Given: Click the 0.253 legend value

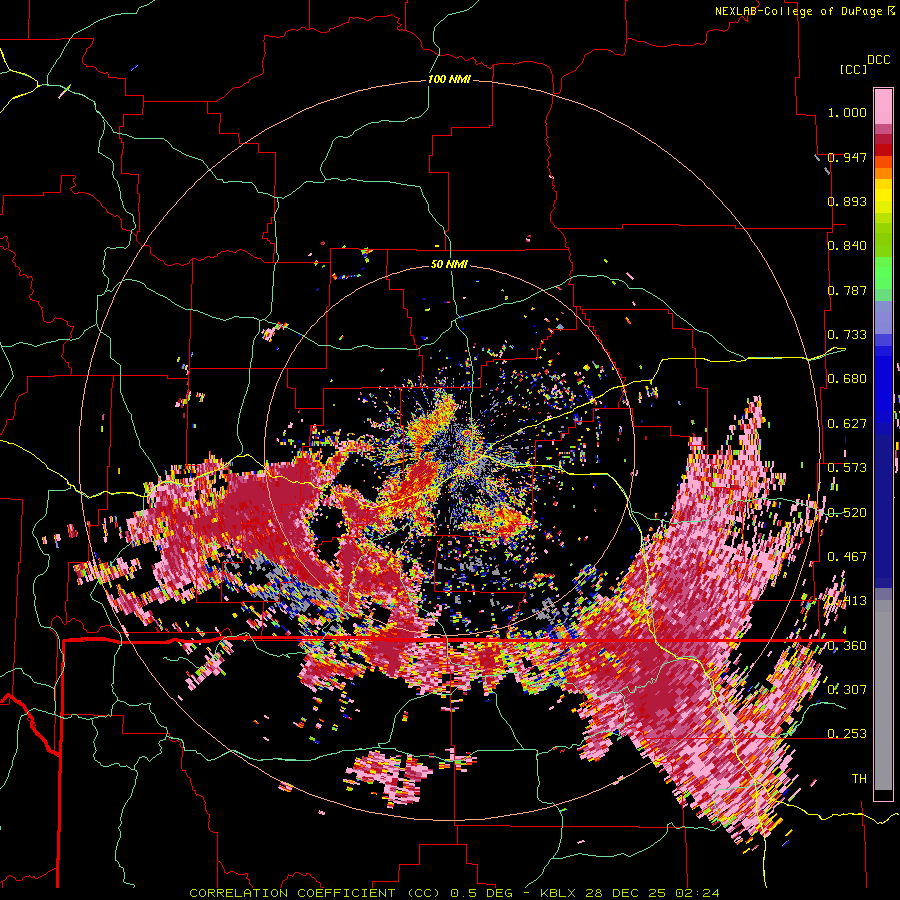Looking at the screenshot, I should point(847,734).
